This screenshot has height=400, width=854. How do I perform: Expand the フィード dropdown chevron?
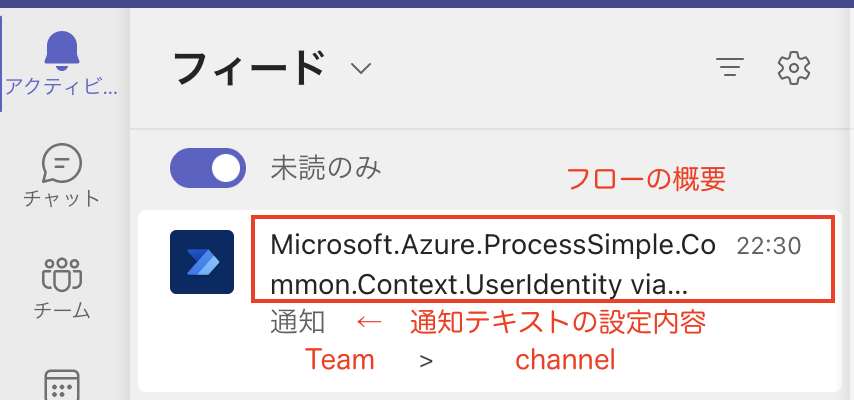click(361, 69)
